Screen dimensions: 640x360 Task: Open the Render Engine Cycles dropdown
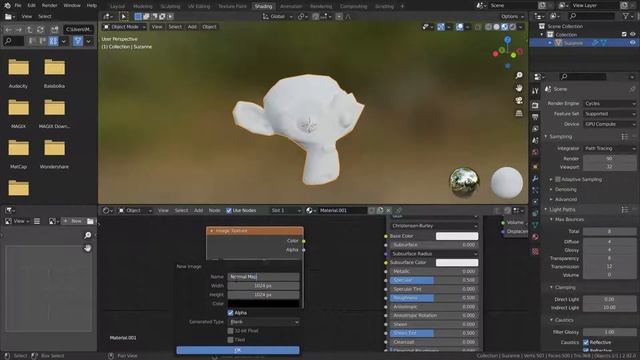tap(610, 104)
